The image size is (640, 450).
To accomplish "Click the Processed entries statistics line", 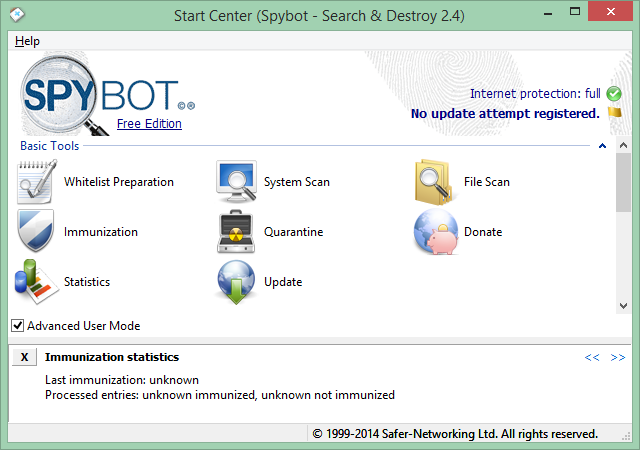I will (220, 395).
